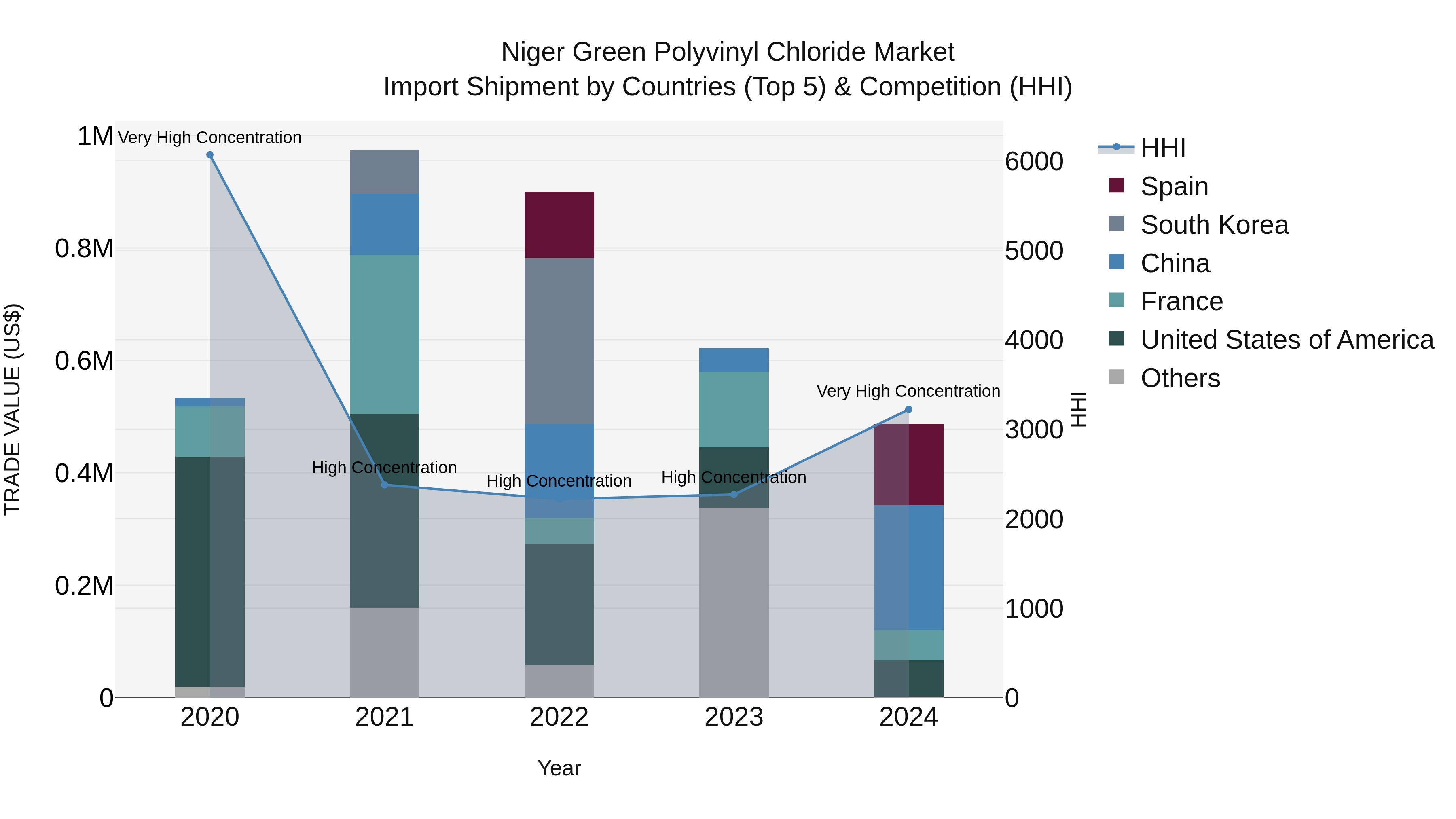Toggle the HHI legend entry
Screen dimensions: 1456x819
[x=1142, y=148]
